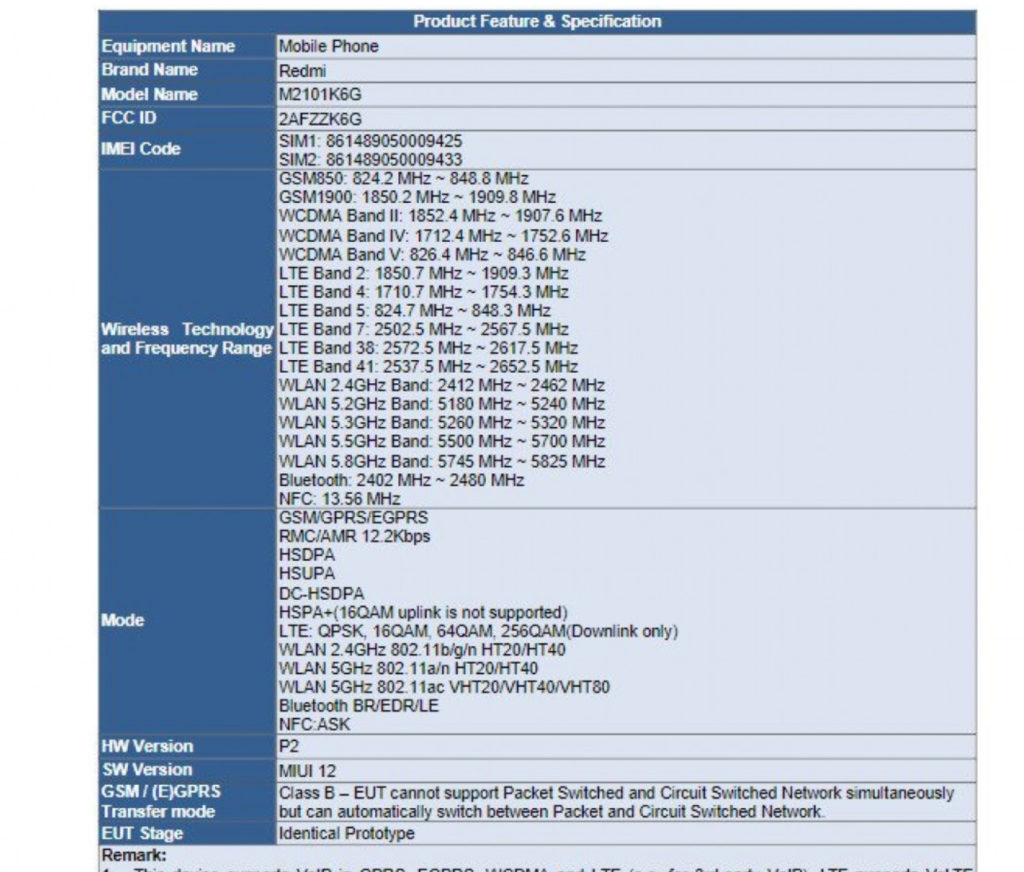
Task: Click the Identical Prototype EUT Stage value
Action: (345, 834)
